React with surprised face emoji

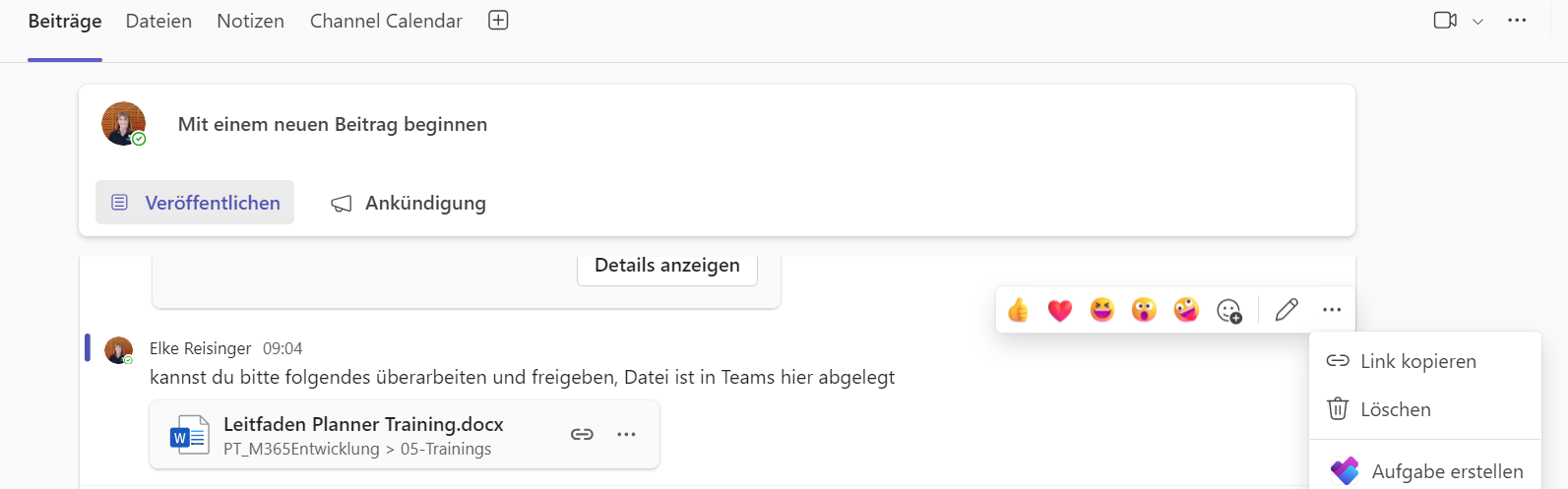(x=1144, y=311)
